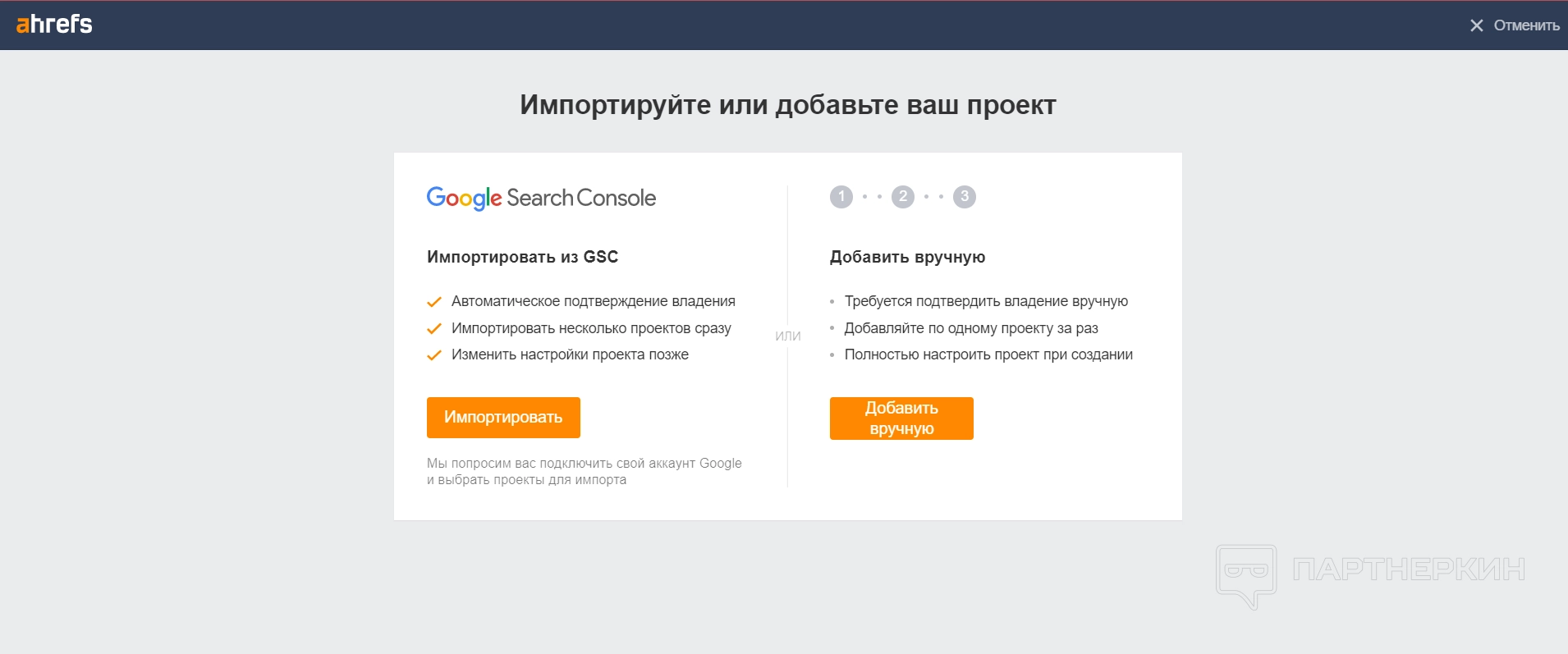Click the step 3 circle indicator
The height and width of the screenshot is (654, 1568).
[965, 197]
